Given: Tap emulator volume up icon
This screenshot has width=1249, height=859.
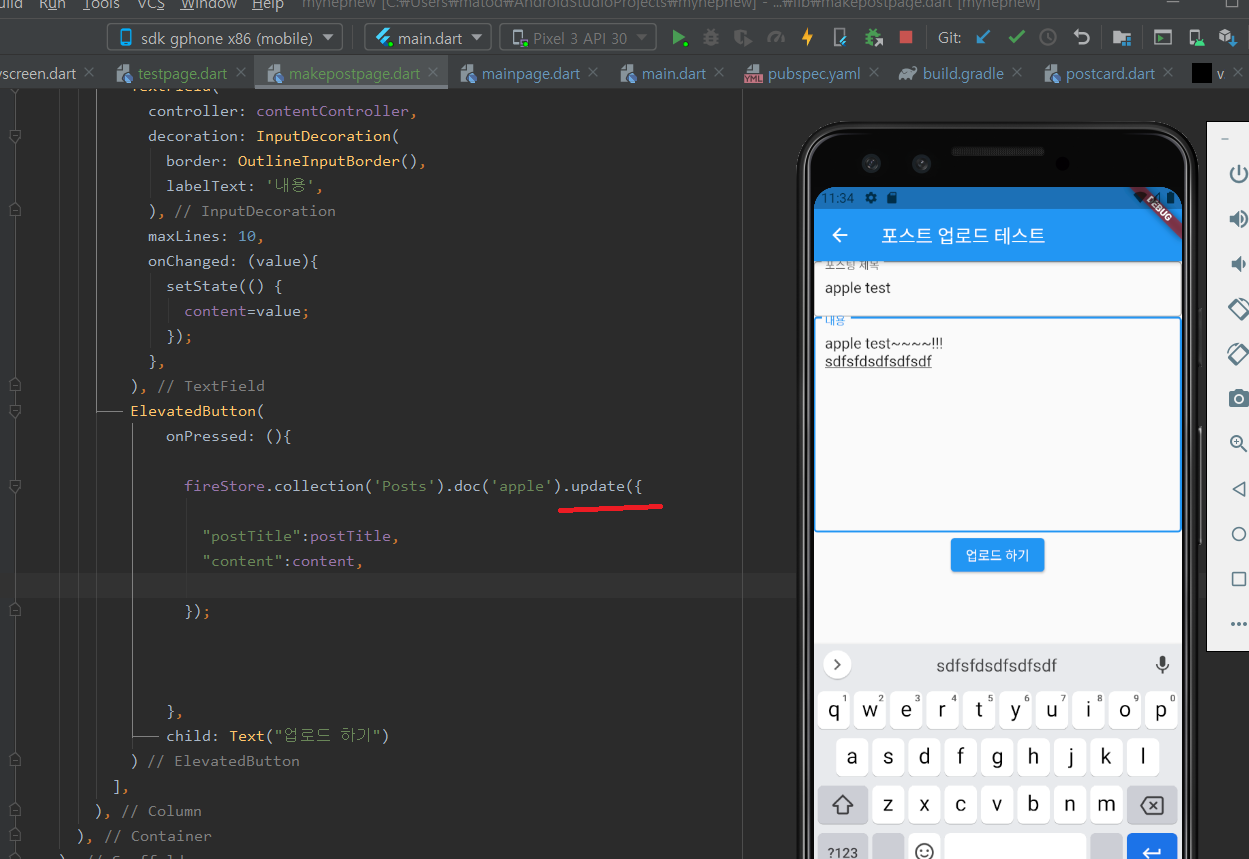Looking at the screenshot, I should (1238, 219).
